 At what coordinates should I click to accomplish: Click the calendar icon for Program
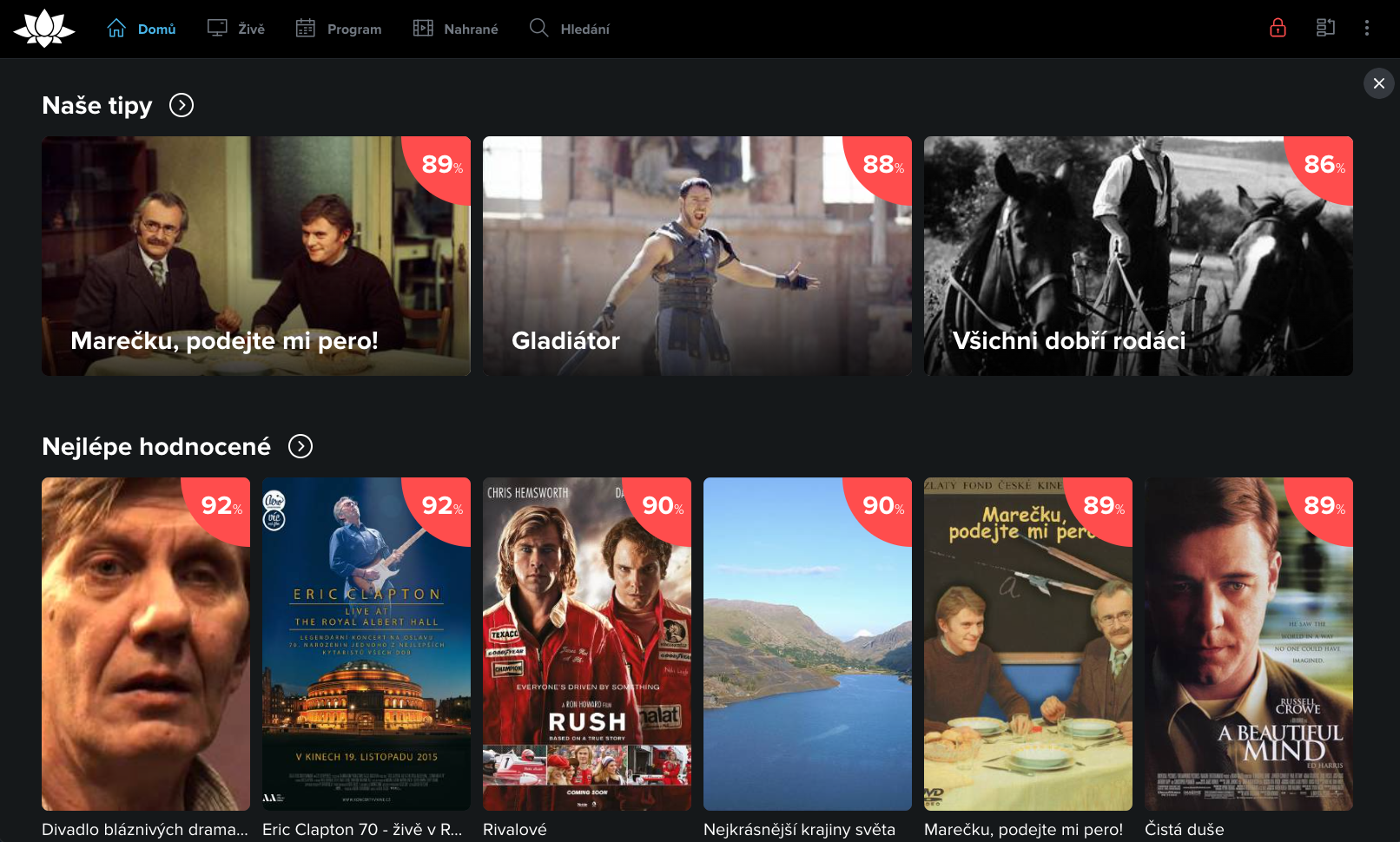point(306,29)
